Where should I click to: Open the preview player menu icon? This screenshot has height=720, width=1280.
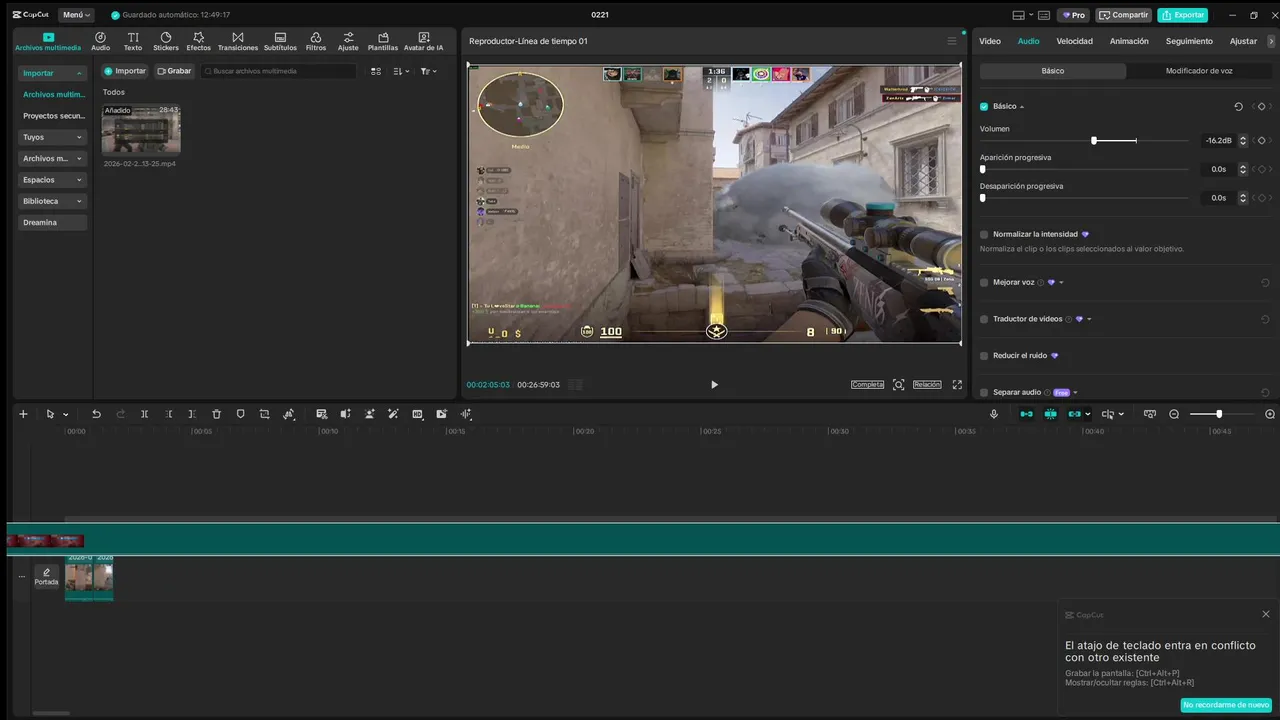pos(952,41)
